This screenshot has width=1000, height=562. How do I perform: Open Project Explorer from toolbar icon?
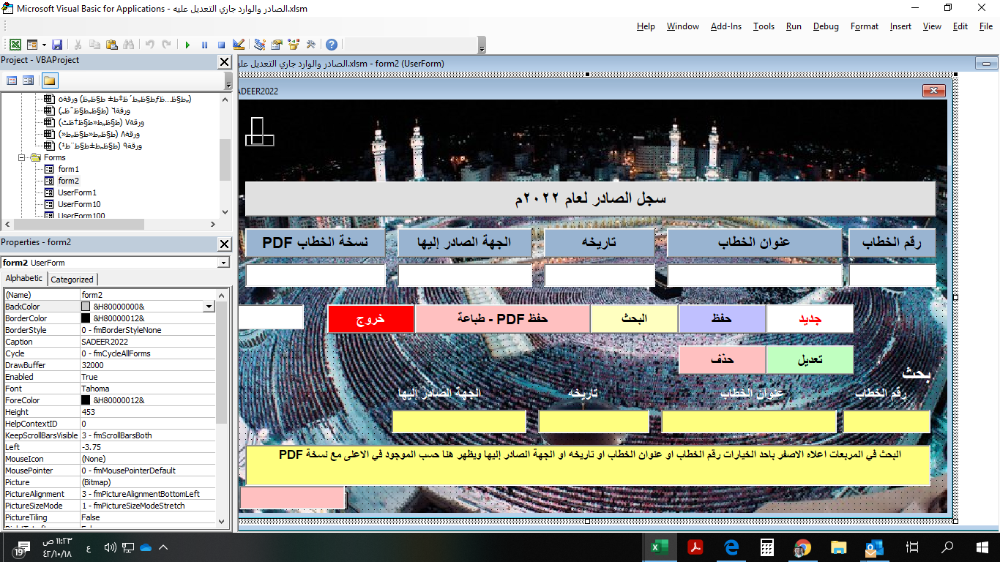[x=260, y=45]
